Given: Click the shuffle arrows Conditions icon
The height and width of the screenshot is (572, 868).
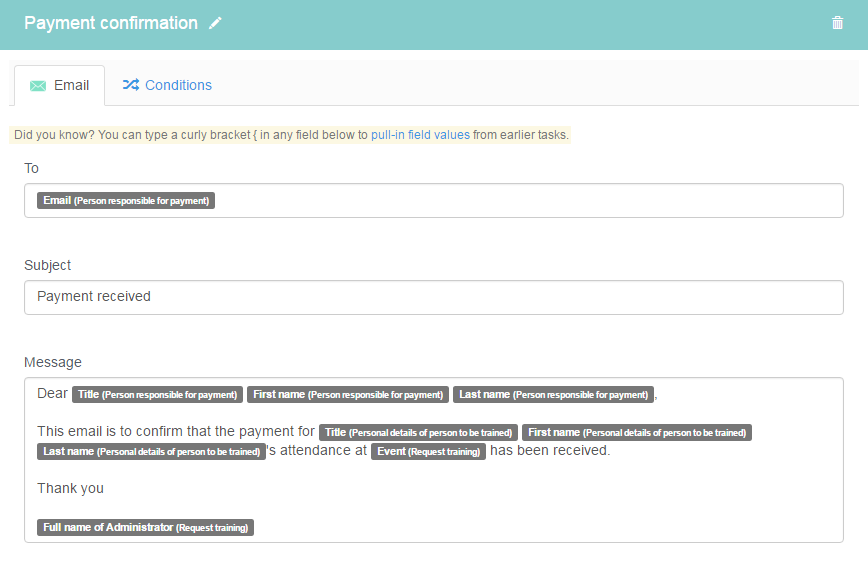Looking at the screenshot, I should (x=131, y=85).
